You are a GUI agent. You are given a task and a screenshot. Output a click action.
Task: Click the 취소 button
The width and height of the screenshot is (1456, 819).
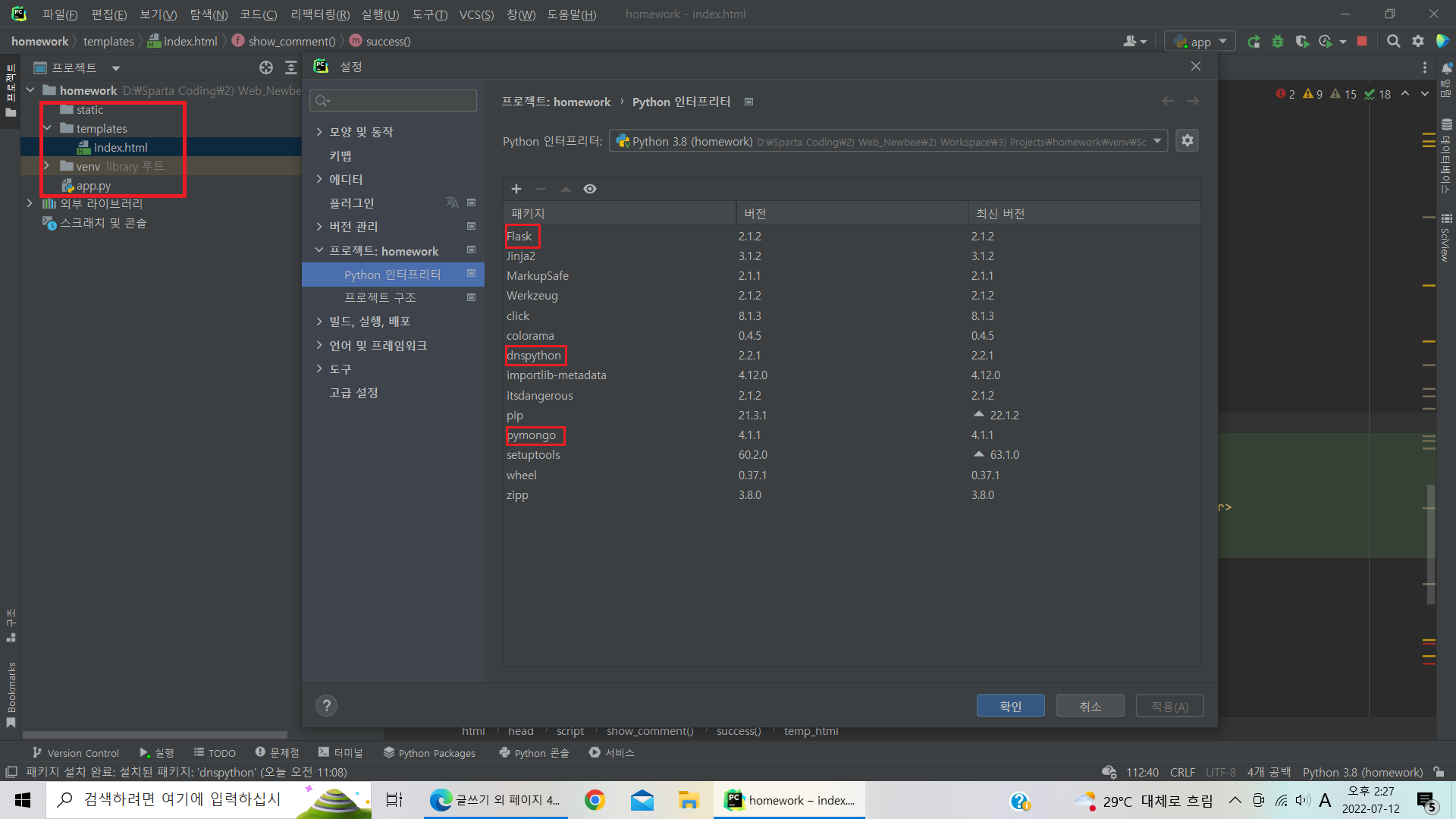point(1090,706)
